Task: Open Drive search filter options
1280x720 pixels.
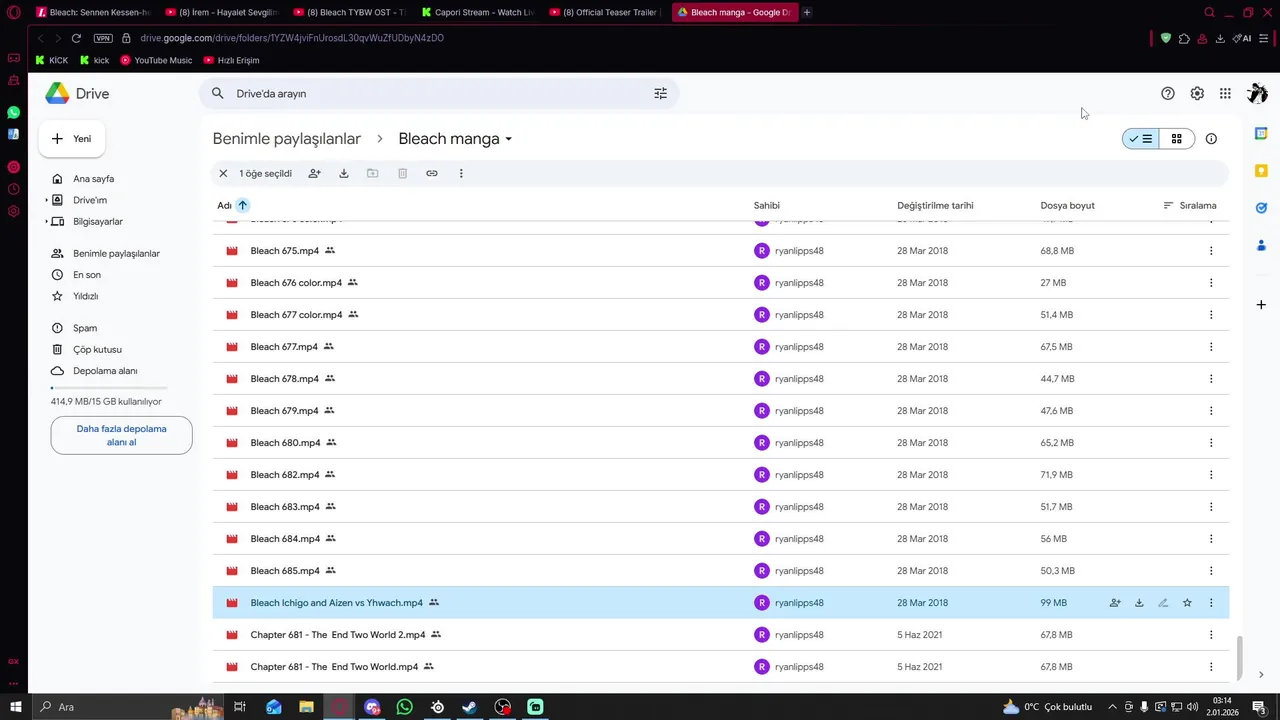Action: pos(660,93)
